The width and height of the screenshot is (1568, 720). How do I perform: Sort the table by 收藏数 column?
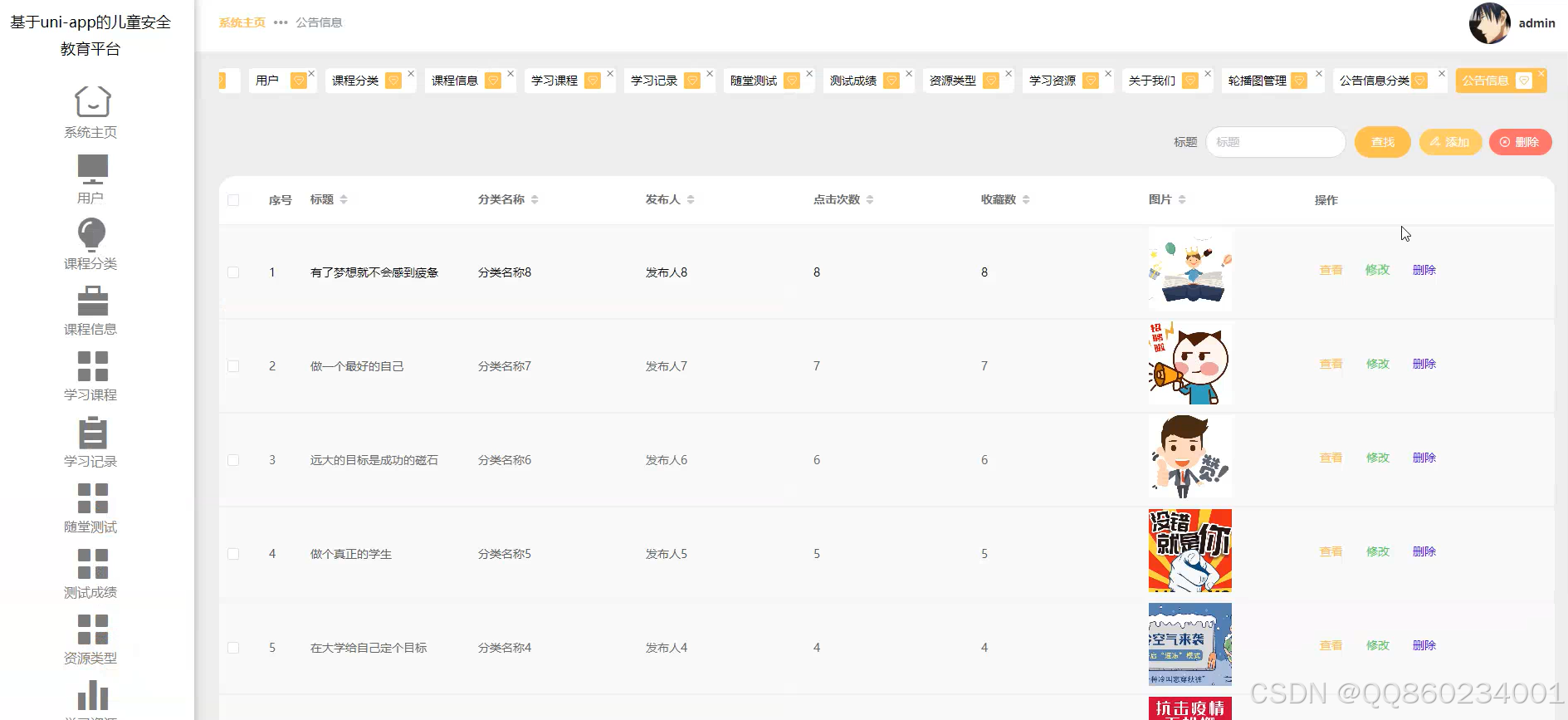1026,199
